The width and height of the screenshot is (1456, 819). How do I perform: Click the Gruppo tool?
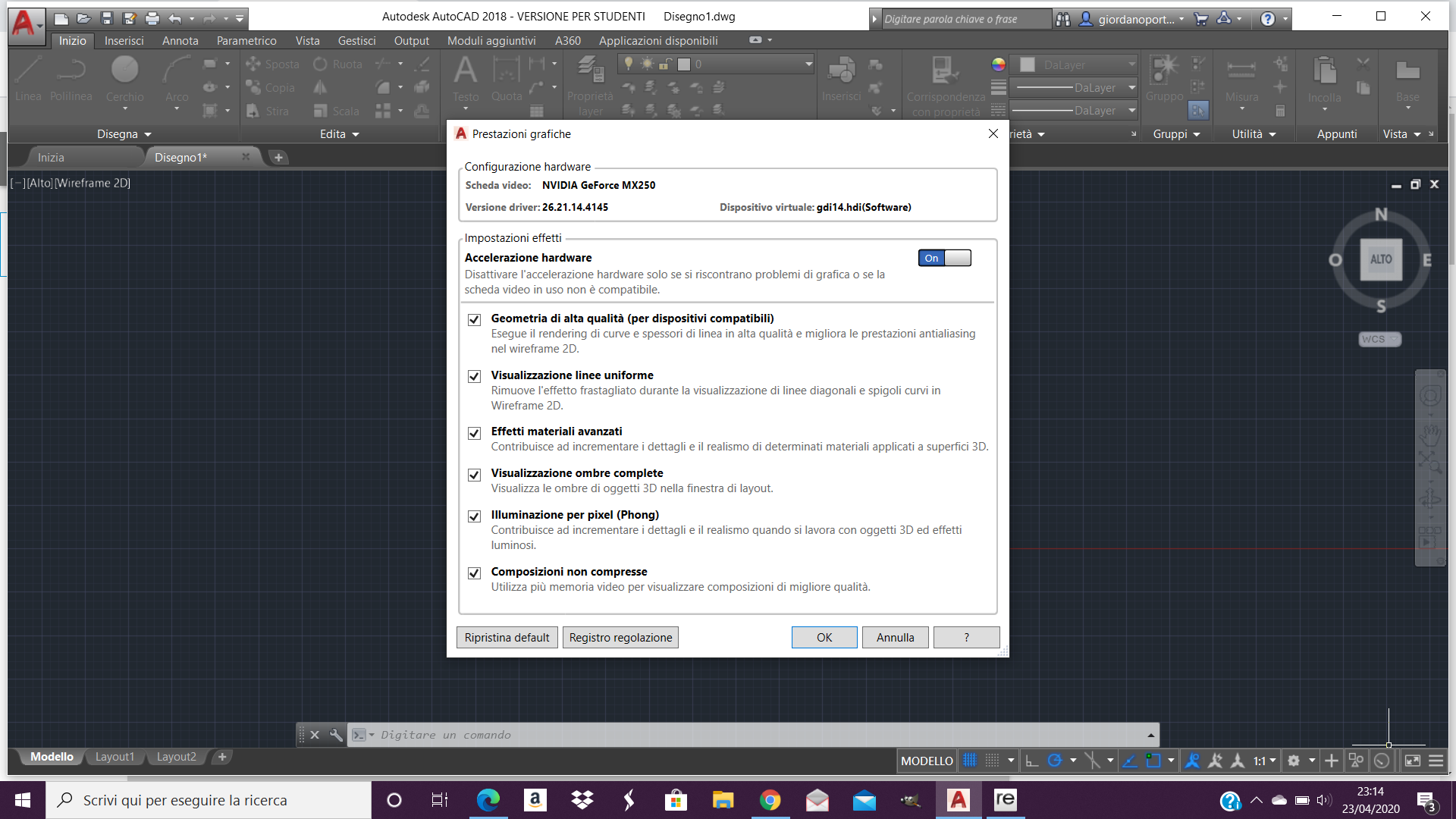point(1164,78)
